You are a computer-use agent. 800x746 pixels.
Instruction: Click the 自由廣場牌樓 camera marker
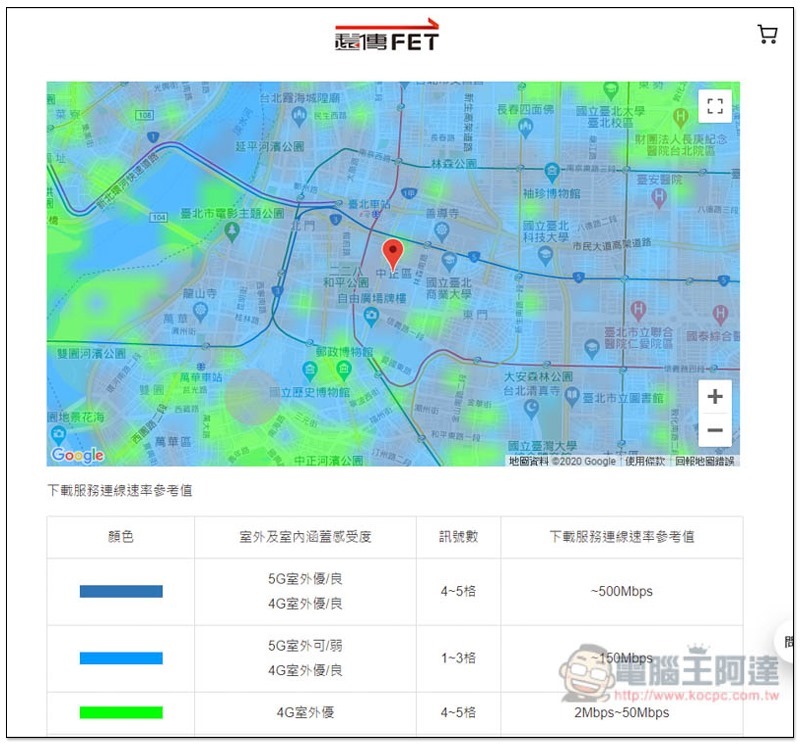pyautogui.click(x=371, y=316)
